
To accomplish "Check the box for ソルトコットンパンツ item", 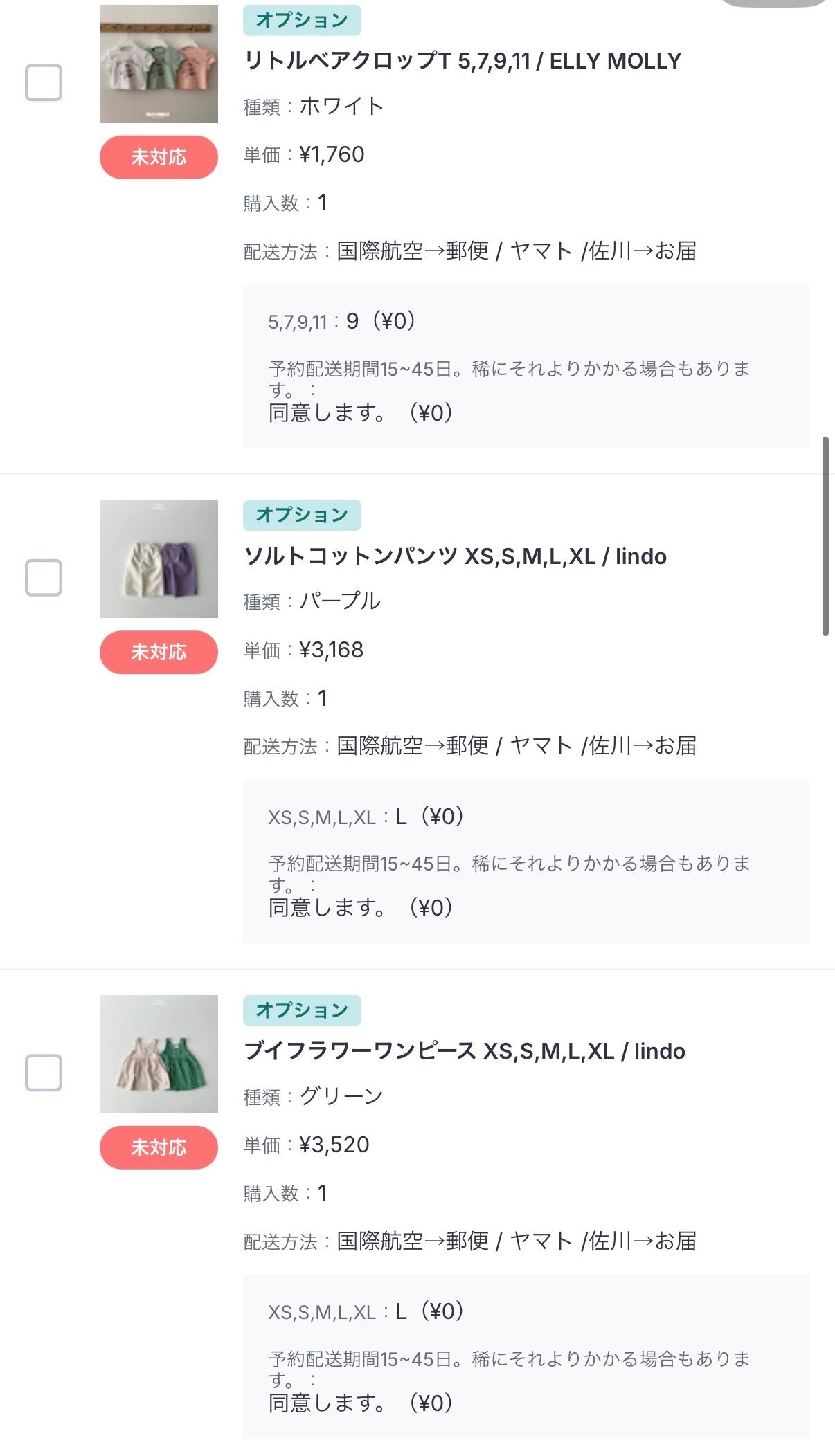I will [x=44, y=577].
